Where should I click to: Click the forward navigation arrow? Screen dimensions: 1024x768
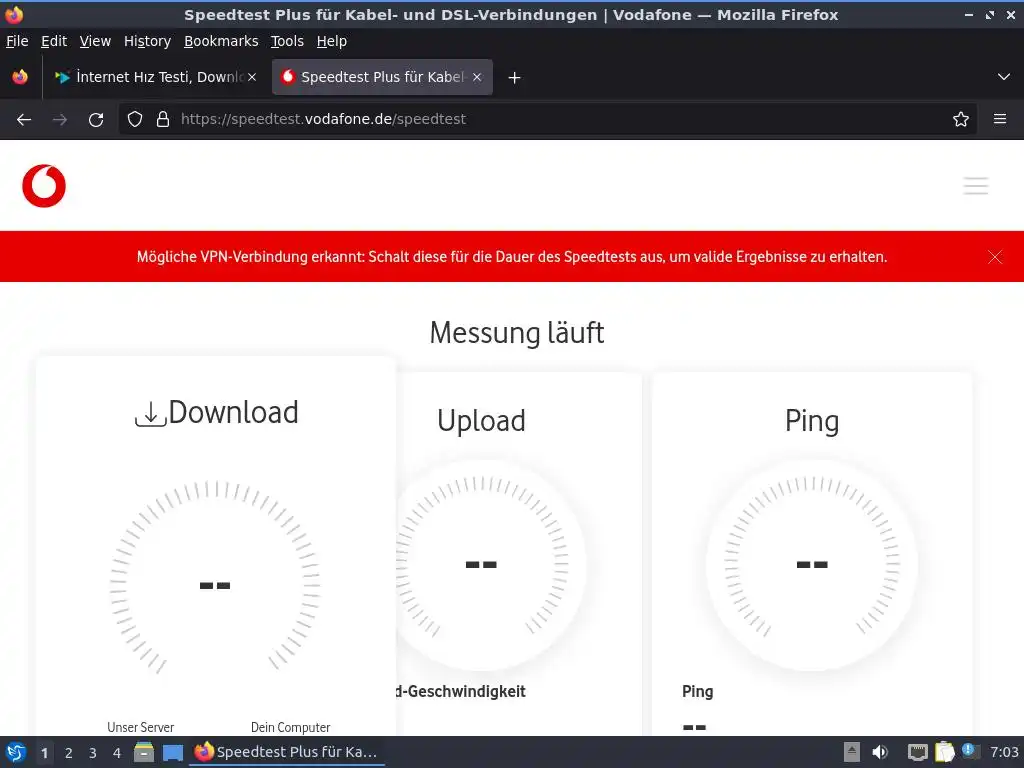click(60, 120)
